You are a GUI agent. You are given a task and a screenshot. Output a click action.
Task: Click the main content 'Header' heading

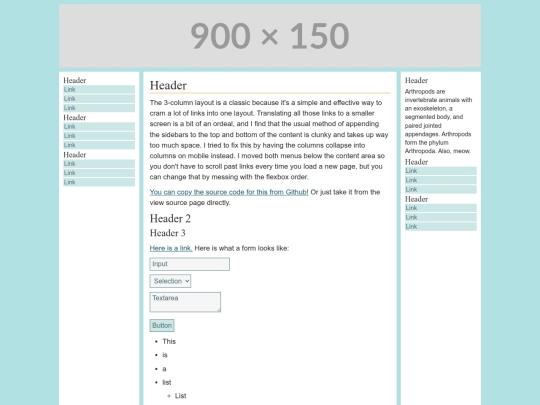click(168, 85)
